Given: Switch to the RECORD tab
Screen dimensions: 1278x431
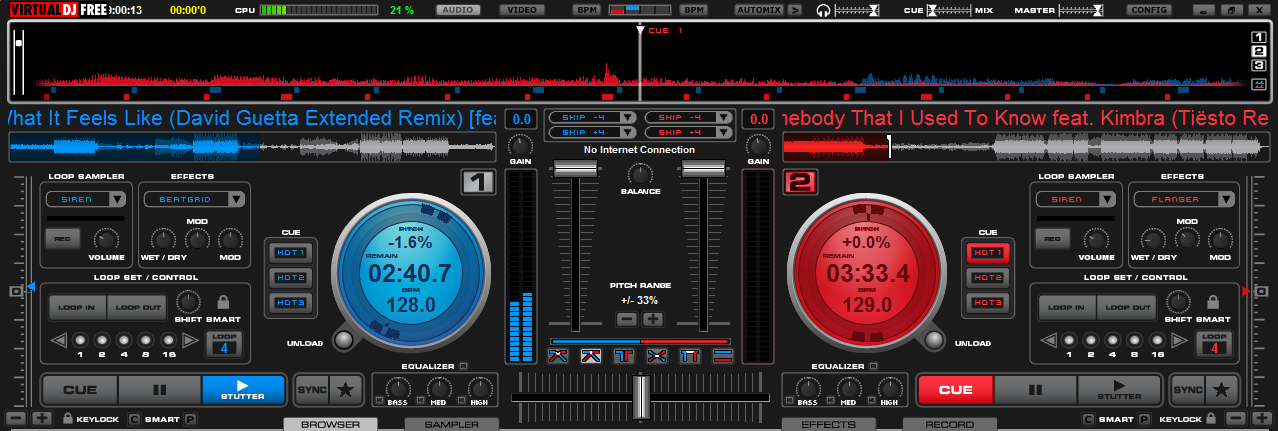Looking at the screenshot, I should [x=949, y=425].
